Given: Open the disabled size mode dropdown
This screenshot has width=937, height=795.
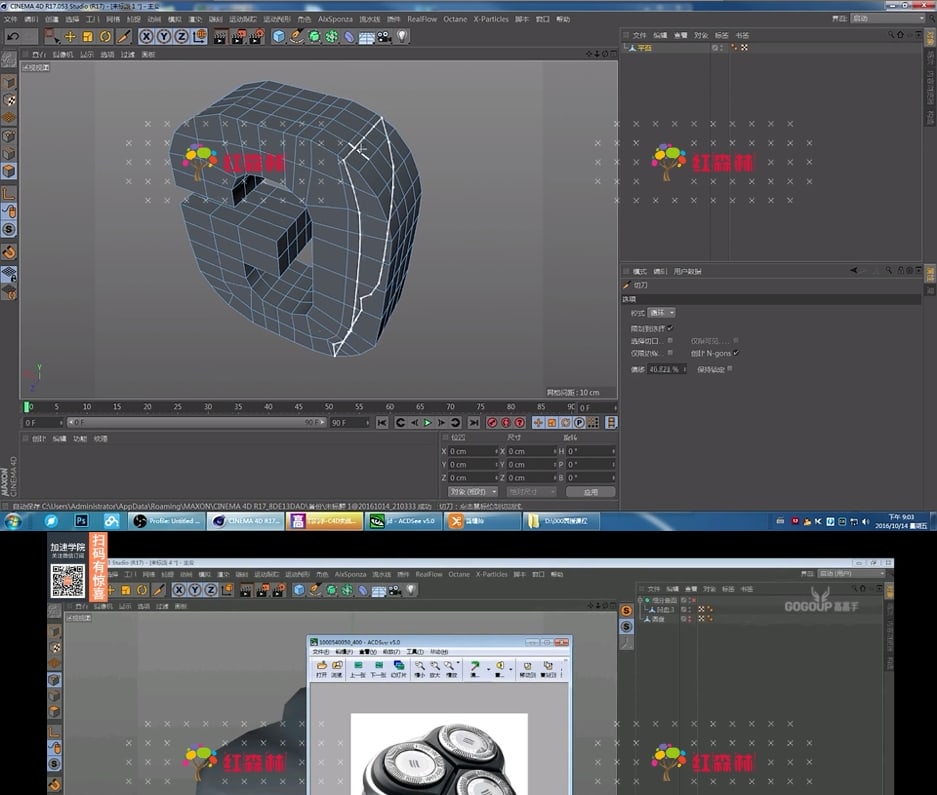Looking at the screenshot, I should (x=531, y=492).
